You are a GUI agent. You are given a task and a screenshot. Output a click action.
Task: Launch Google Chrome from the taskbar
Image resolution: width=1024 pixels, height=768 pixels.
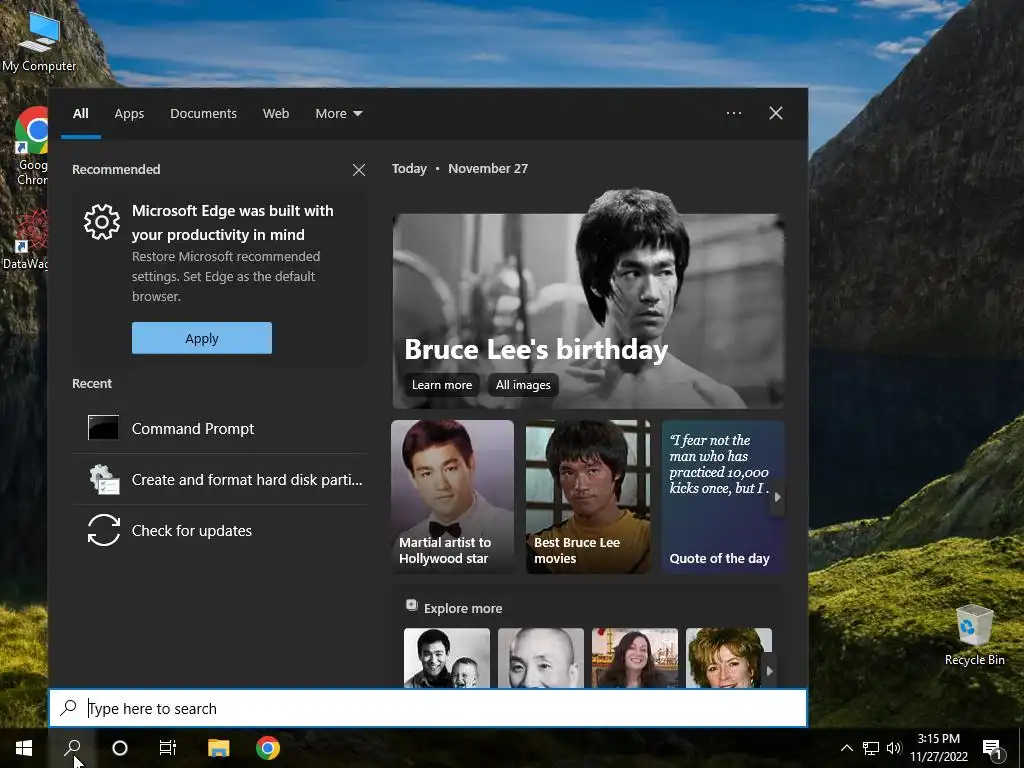[x=268, y=748]
